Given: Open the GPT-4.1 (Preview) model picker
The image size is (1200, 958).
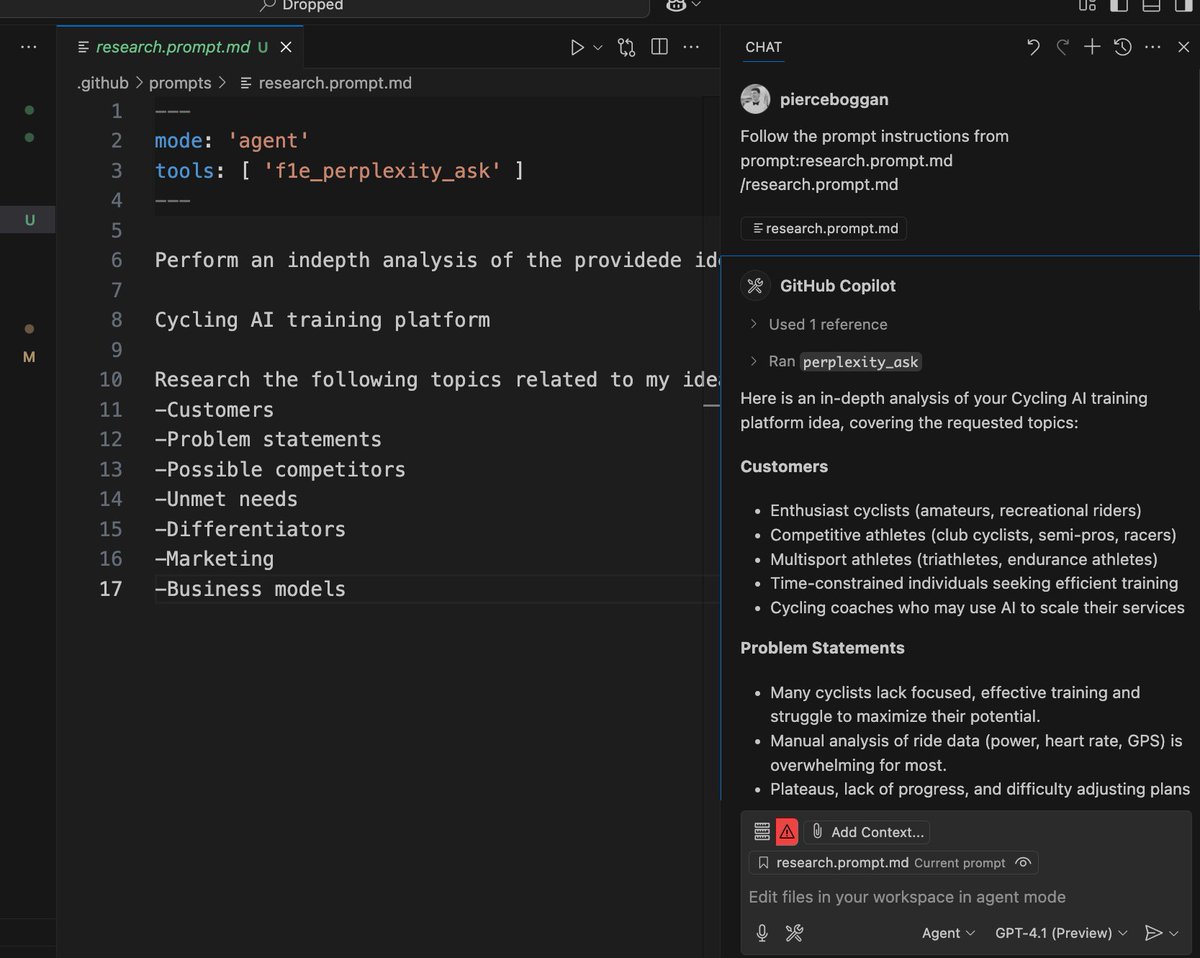Looking at the screenshot, I should [x=1061, y=933].
